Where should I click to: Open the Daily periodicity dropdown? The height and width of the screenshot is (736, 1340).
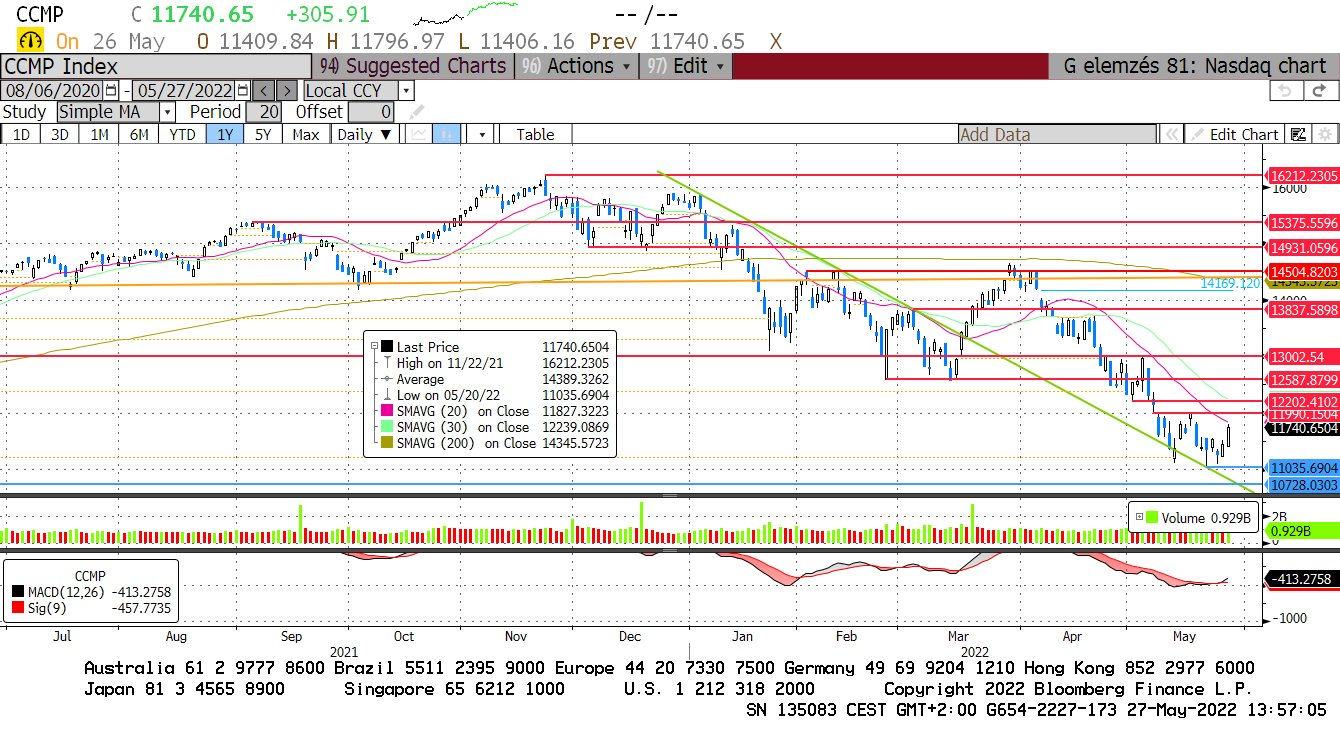pos(365,134)
